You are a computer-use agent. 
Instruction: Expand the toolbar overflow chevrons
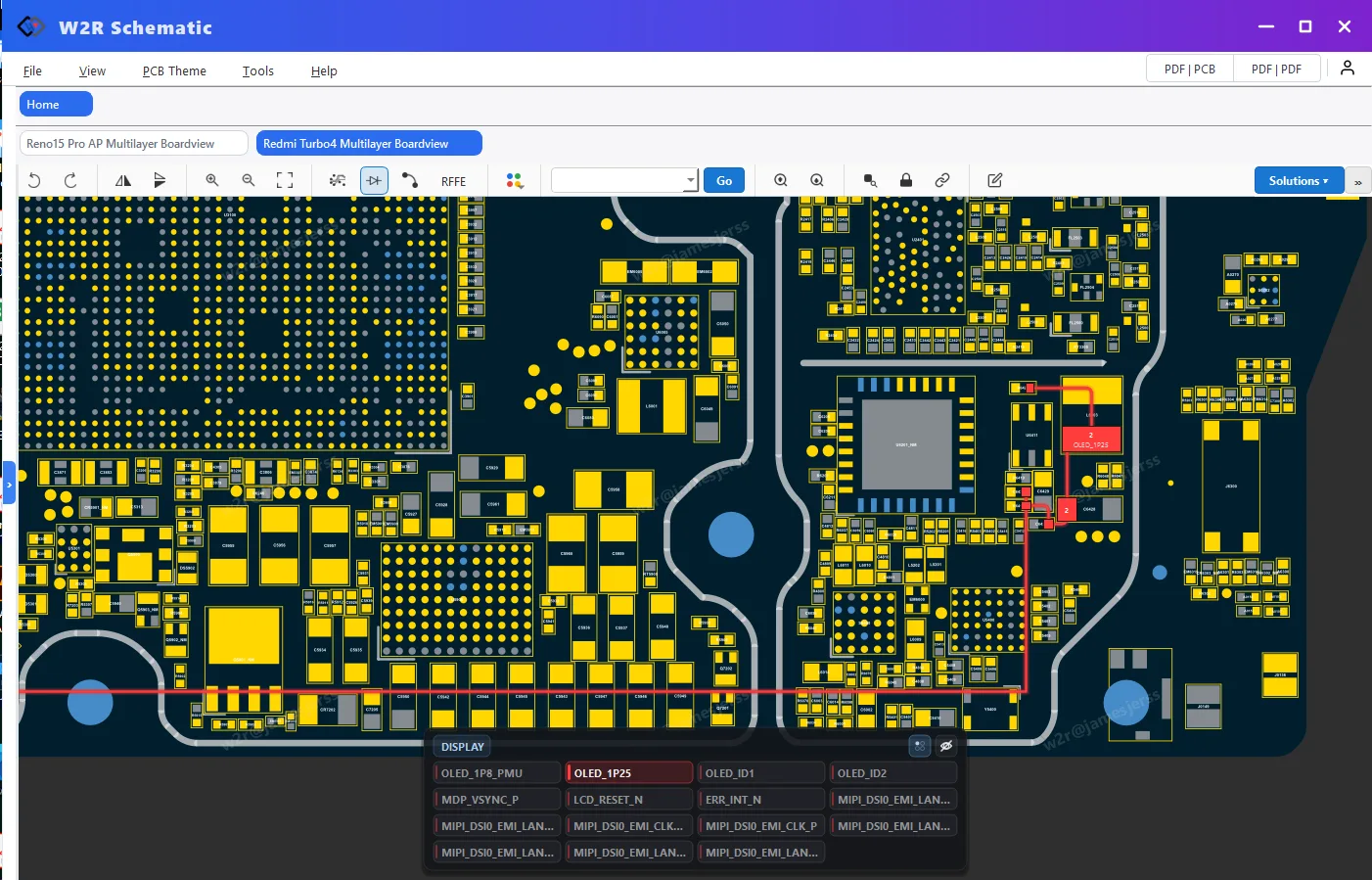point(1358,182)
